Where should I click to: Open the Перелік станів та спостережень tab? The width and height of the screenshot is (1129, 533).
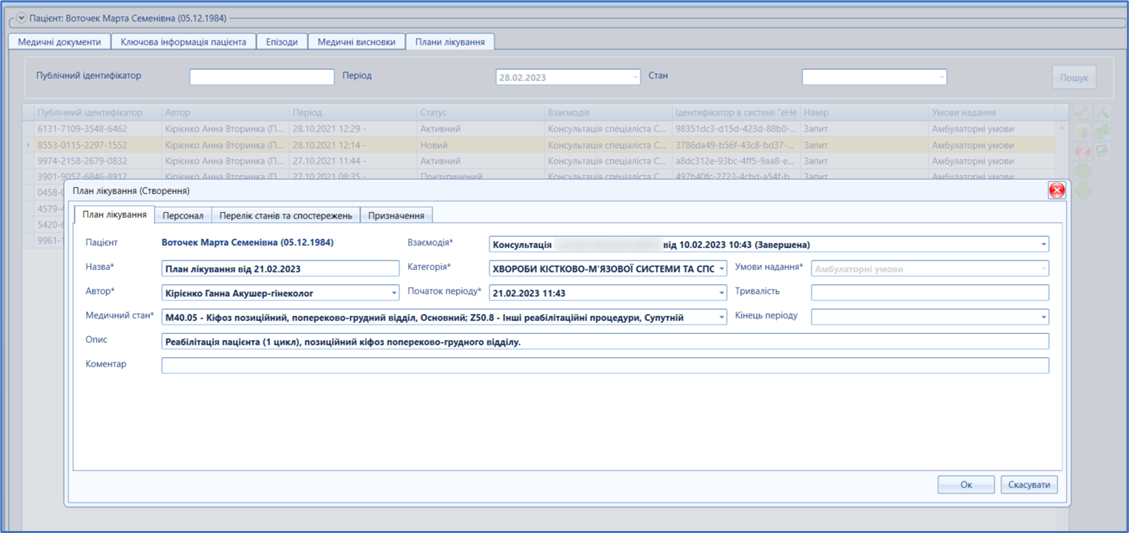pyautogui.click(x=286, y=215)
